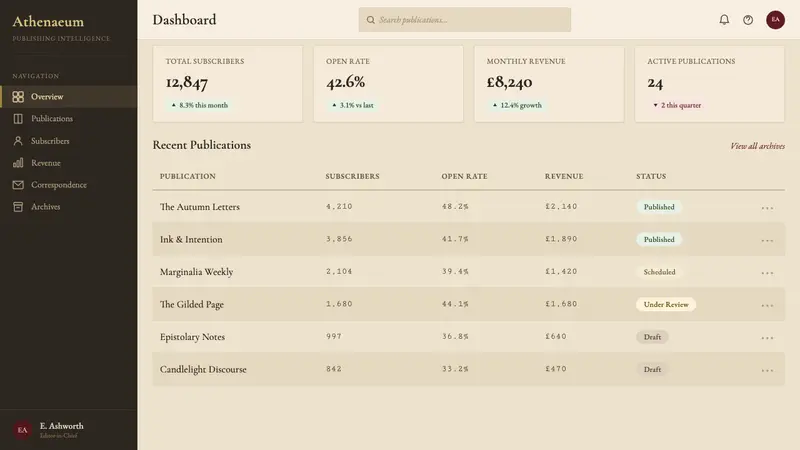Open more options for Marginalia Weekly
This screenshot has width=800, height=450.
[767, 273]
